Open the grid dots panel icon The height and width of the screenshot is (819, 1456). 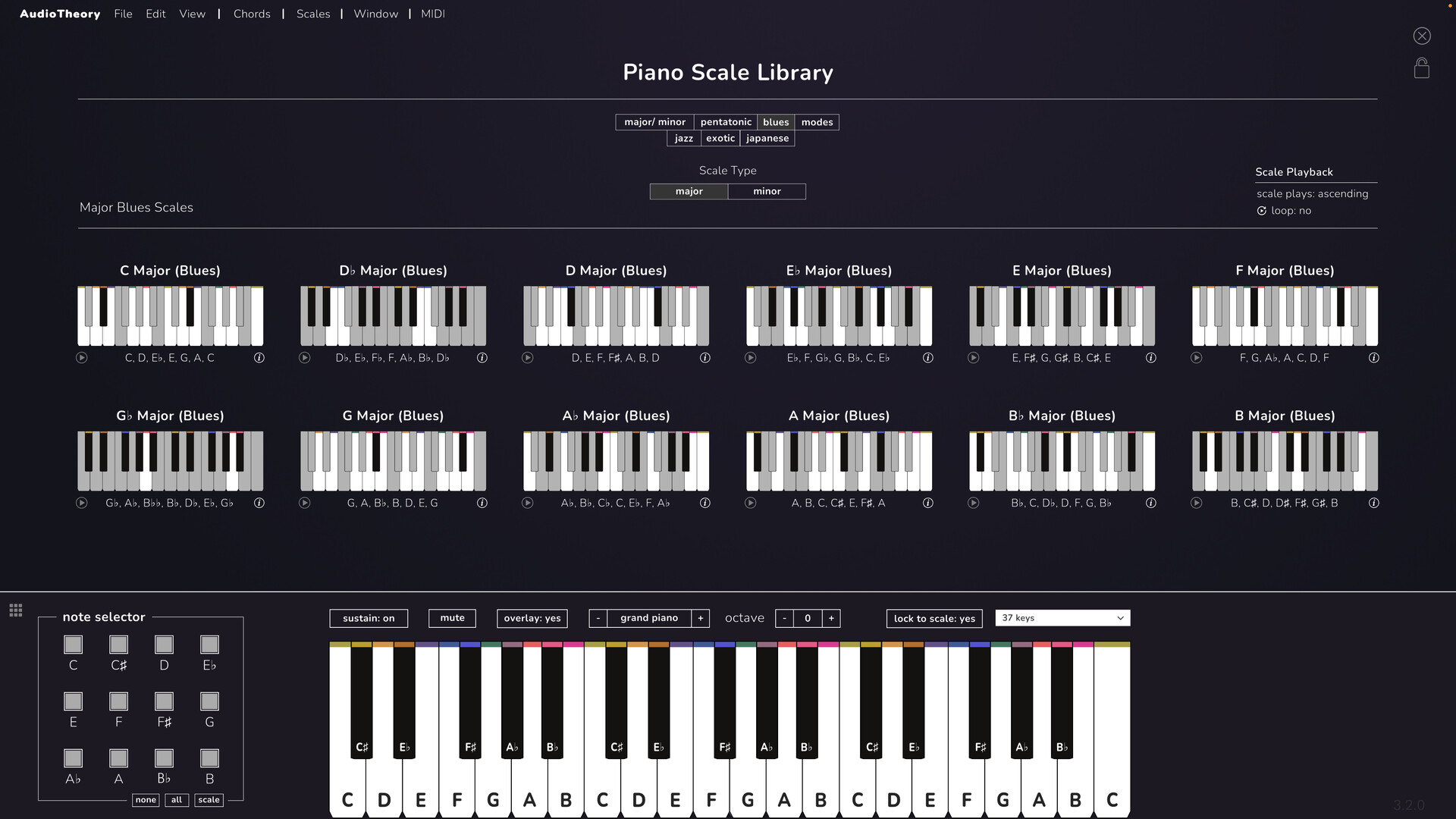pyautogui.click(x=16, y=610)
